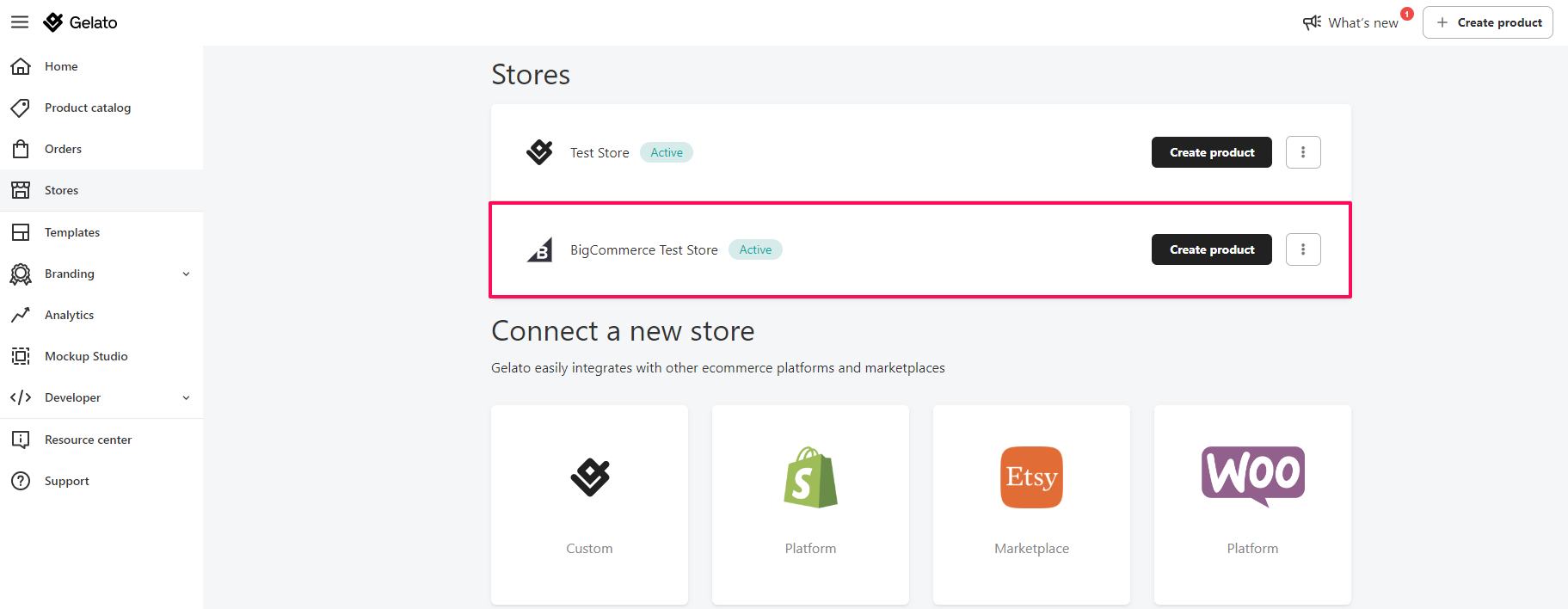
Task: Click the Mockup Studio icon
Action: pyautogui.click(x=21, y=356)
